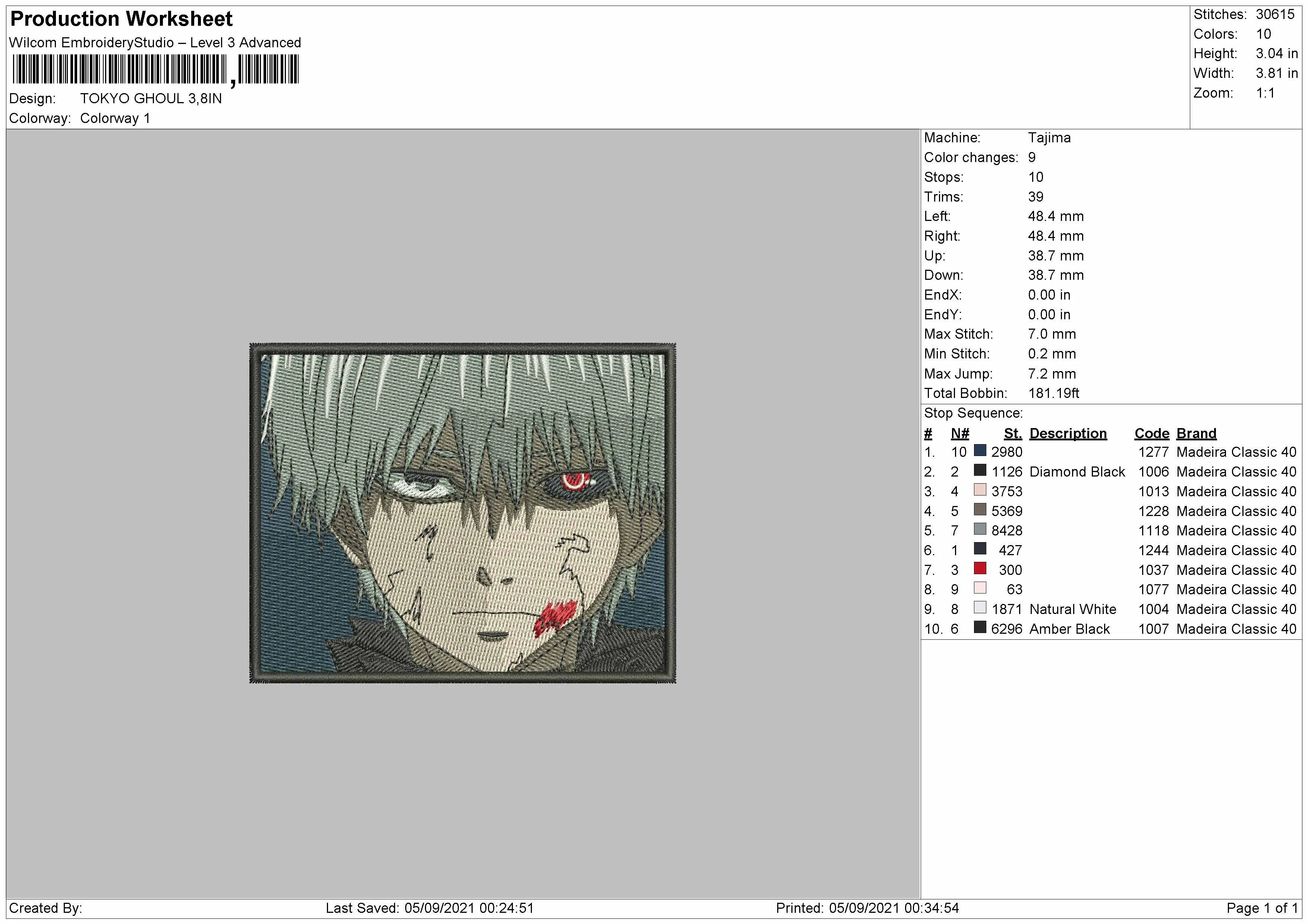Click the stitch count '6296' in row 10
The width and height of the screenshot is (1308, 924).
click(x=1007, y=629)
